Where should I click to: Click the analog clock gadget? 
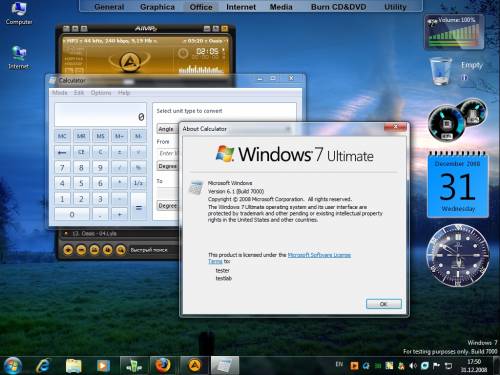tap(458, 255)
